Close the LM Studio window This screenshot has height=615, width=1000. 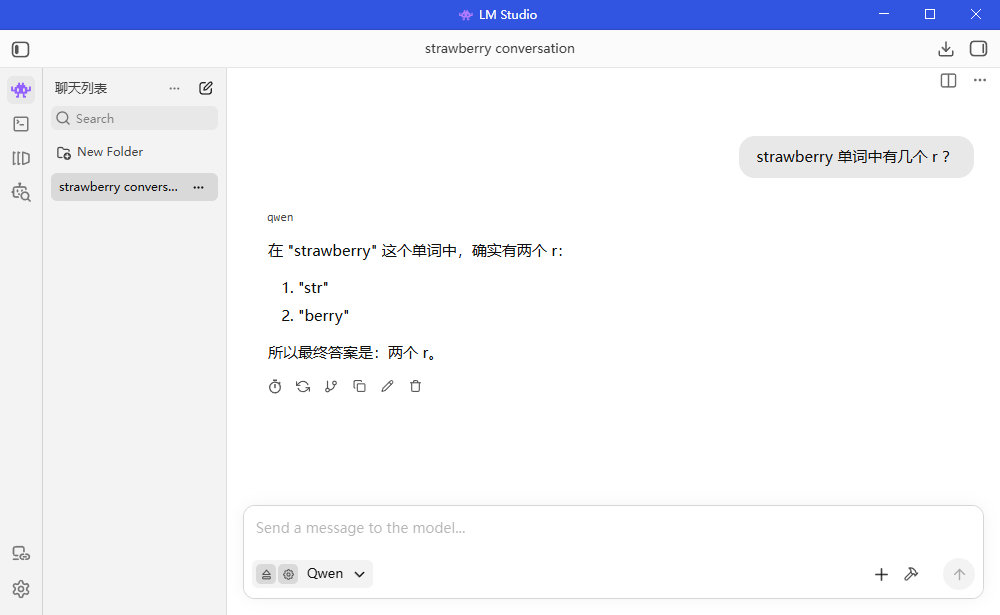[x=976, y=14]
